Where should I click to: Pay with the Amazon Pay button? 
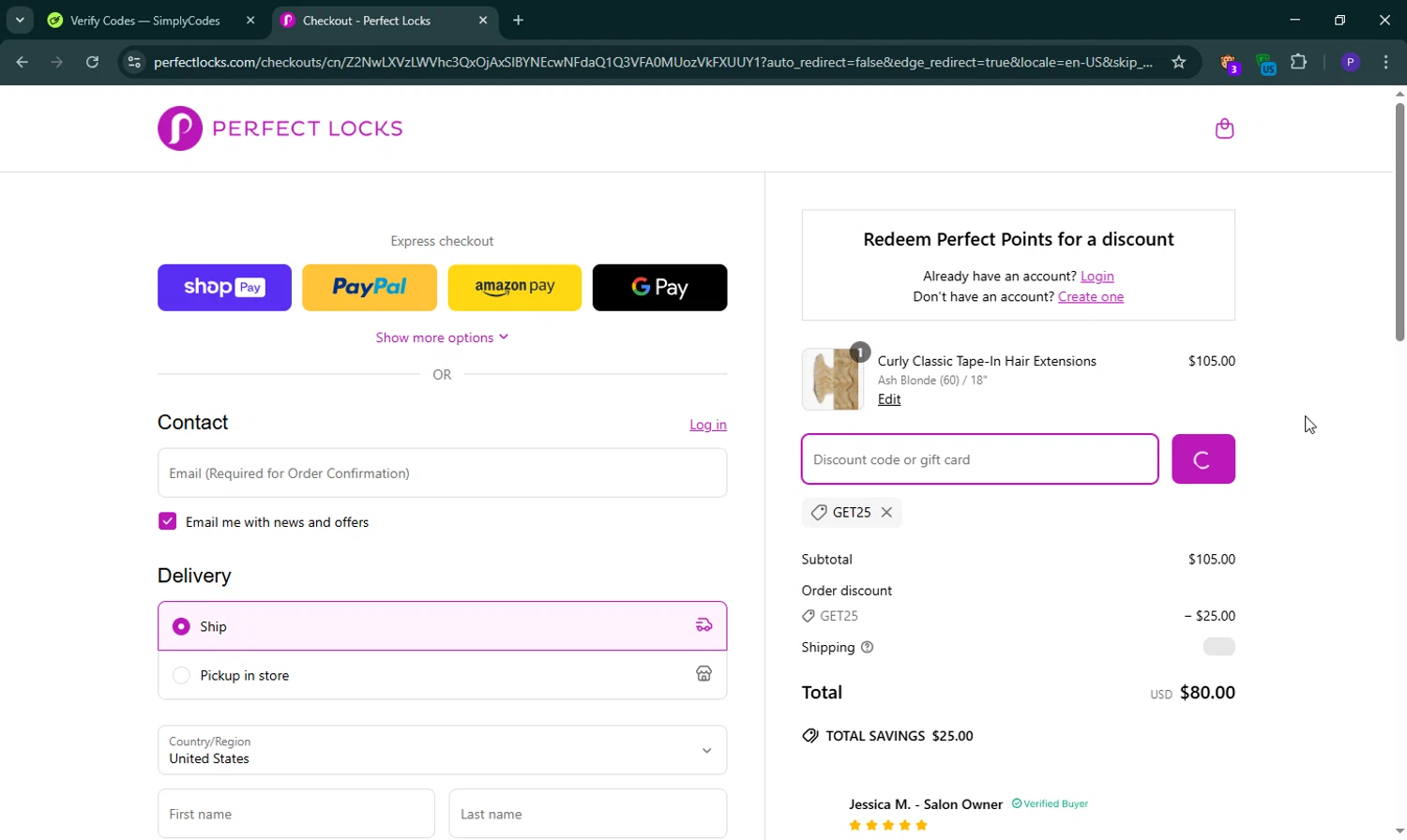(515, 288)
